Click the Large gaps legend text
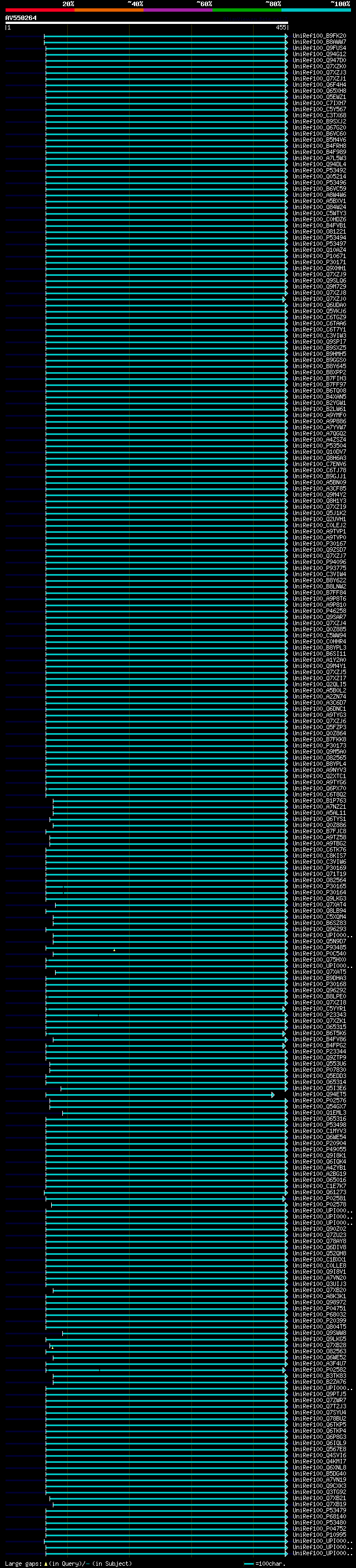This screenshot has height=1568, width=356. coord(68,1564)
